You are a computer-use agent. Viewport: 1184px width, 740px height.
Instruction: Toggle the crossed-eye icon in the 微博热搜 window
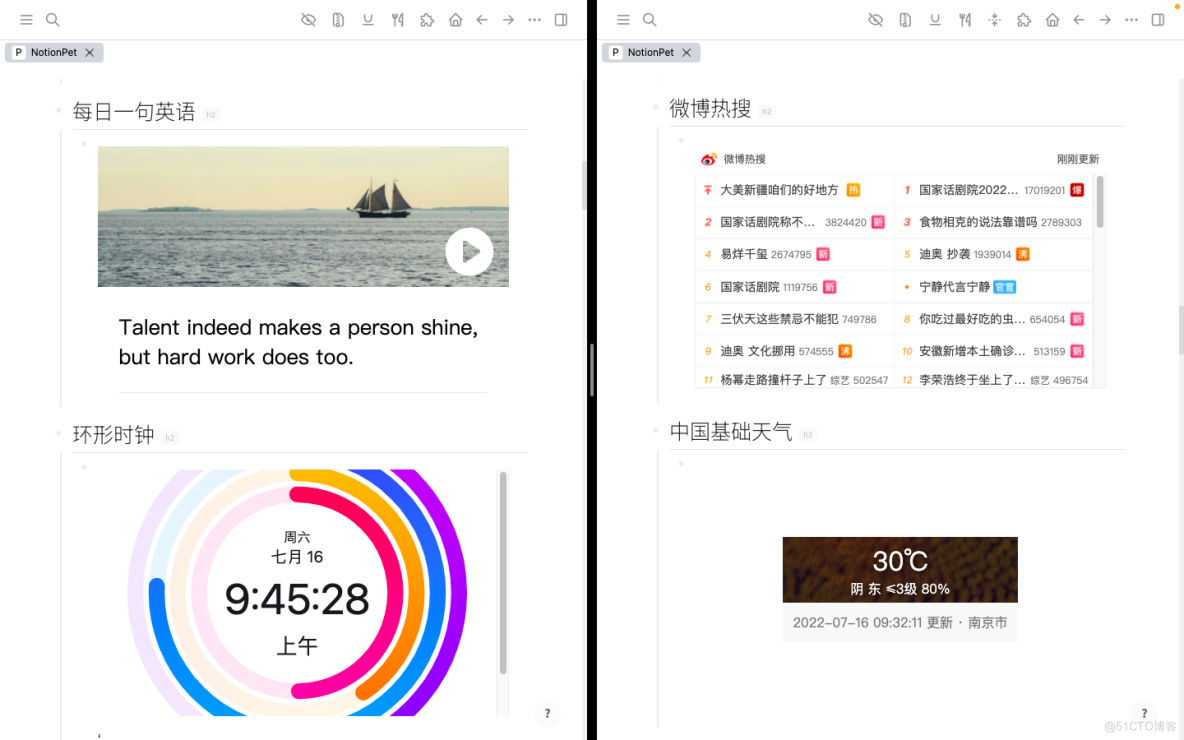[x=875, y=20]
